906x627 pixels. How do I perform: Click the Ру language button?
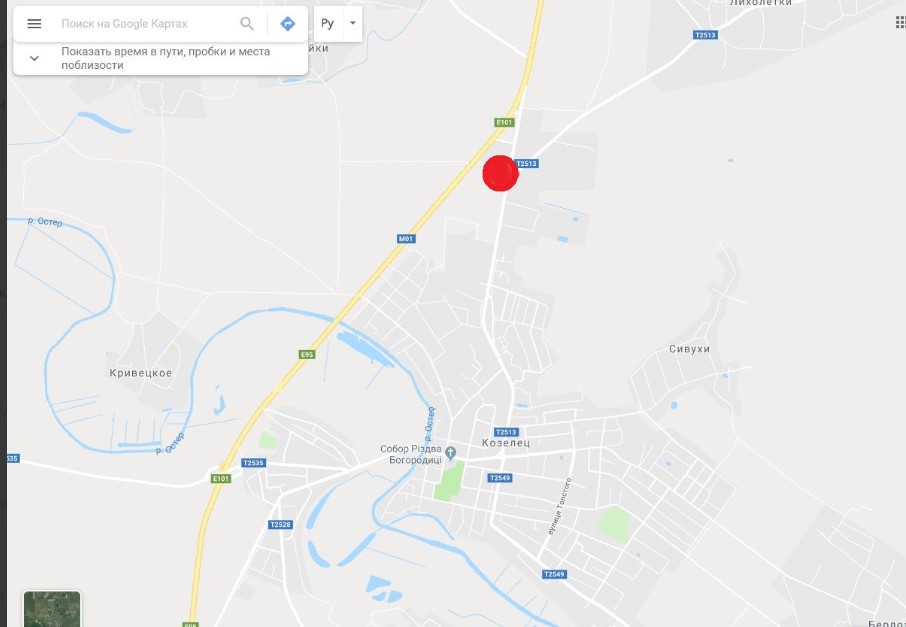tap(328, 24)
